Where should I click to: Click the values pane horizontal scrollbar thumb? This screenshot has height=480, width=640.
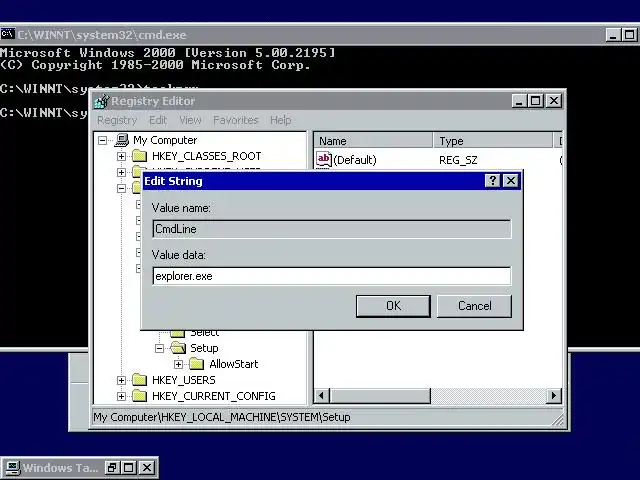(380, 396)
